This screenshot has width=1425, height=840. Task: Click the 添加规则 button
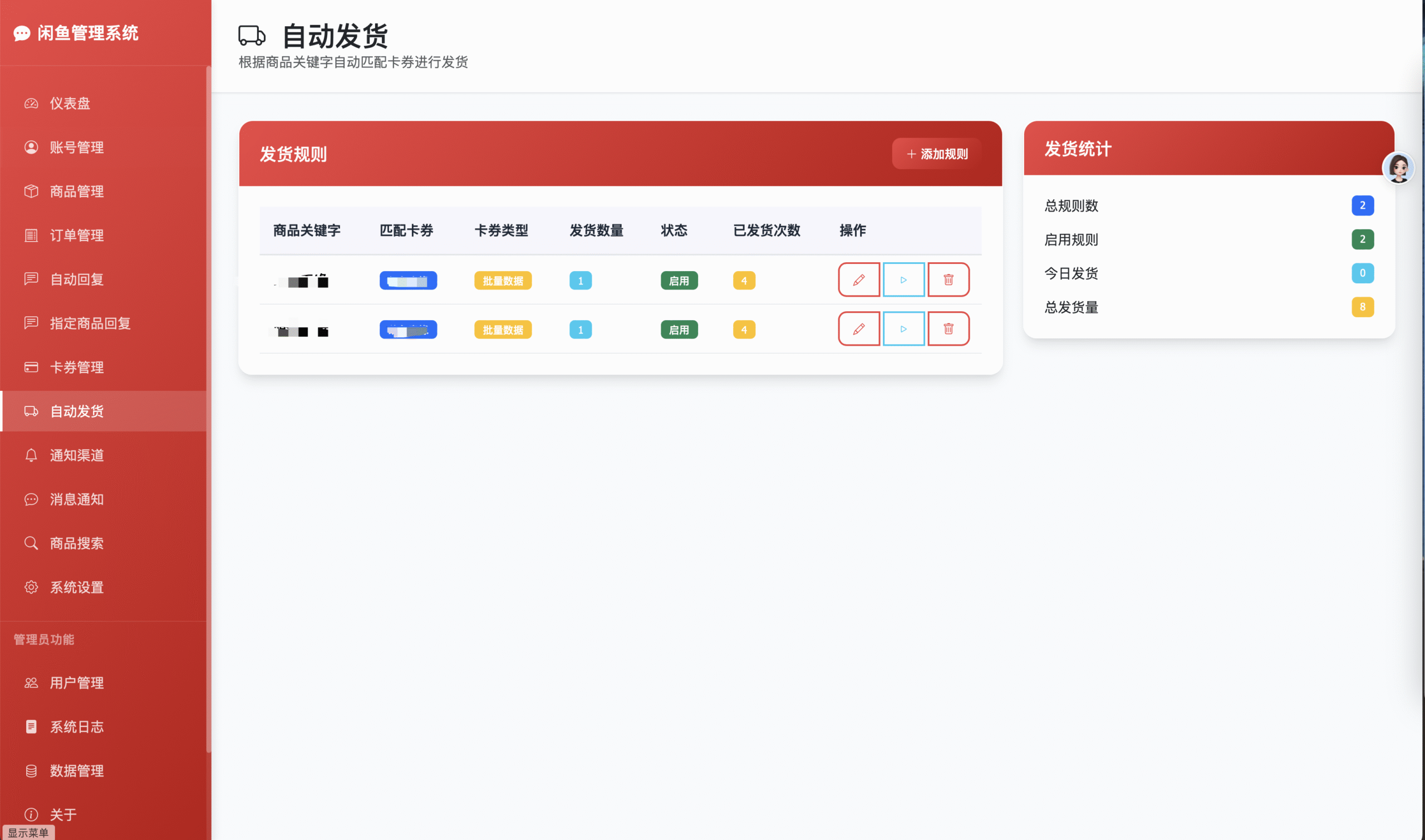(937, 154)
